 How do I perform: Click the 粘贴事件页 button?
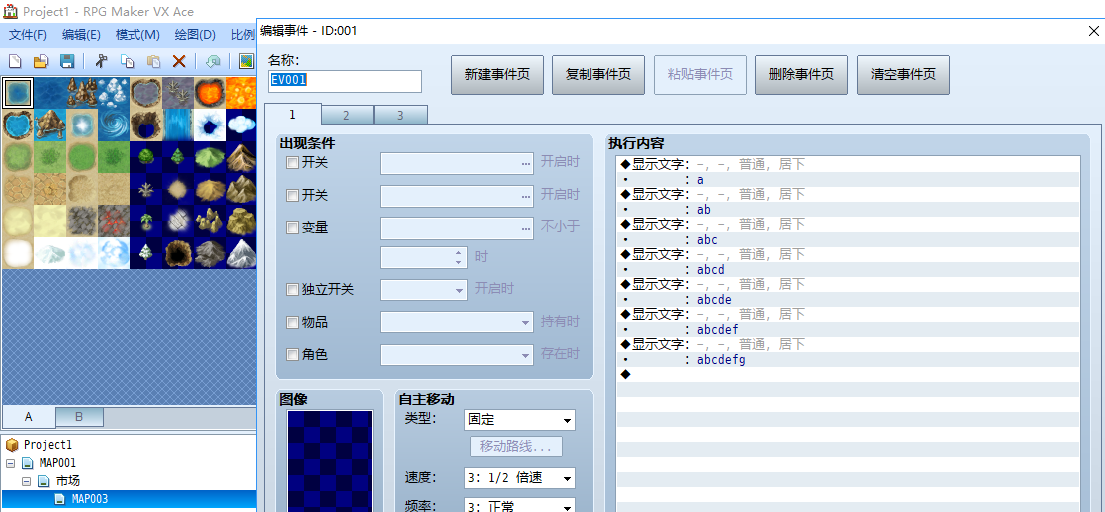pyautogui.click(x=700, y=75)
